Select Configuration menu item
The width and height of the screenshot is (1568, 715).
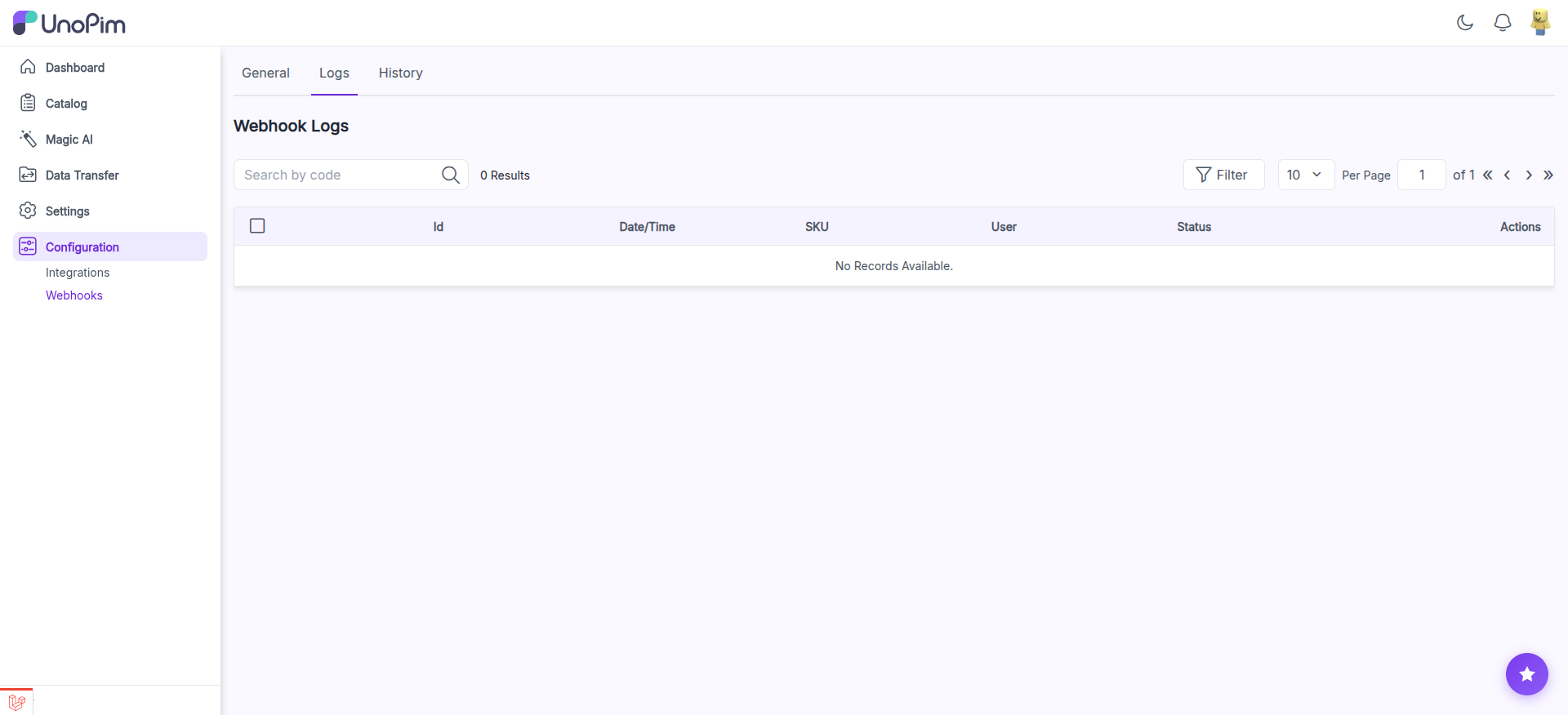pyautogui.click(x=110, y=246)
